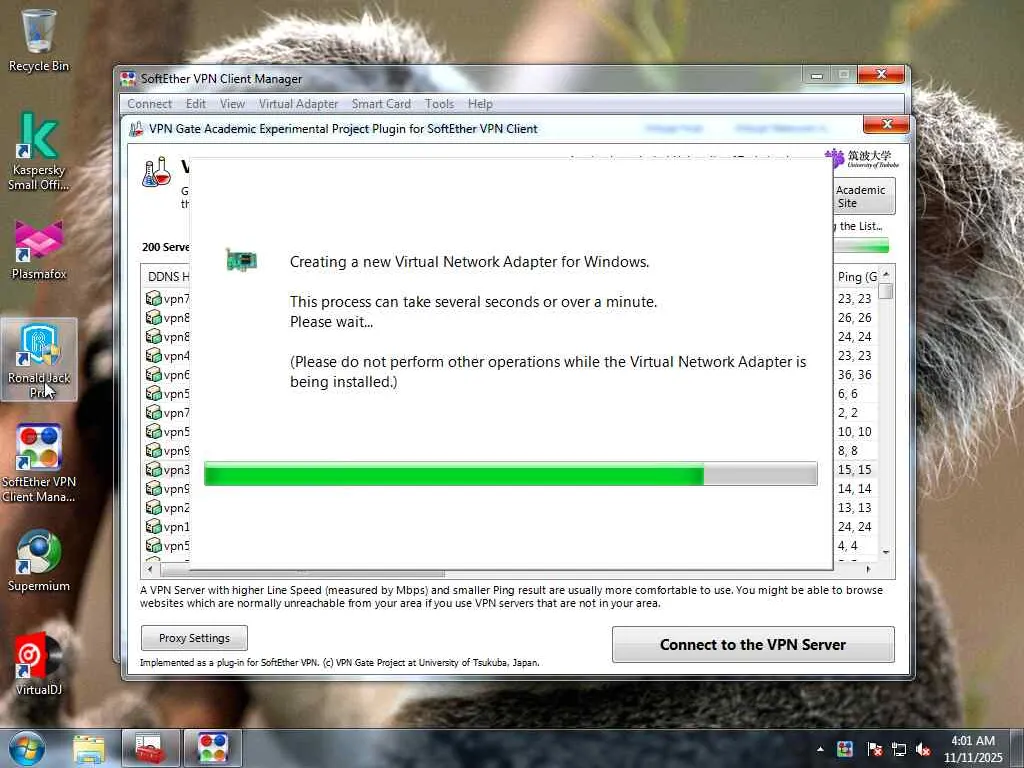Click the server list scroll-down arrow
The image size is (1024, 768).
click(x=886, y=552)
